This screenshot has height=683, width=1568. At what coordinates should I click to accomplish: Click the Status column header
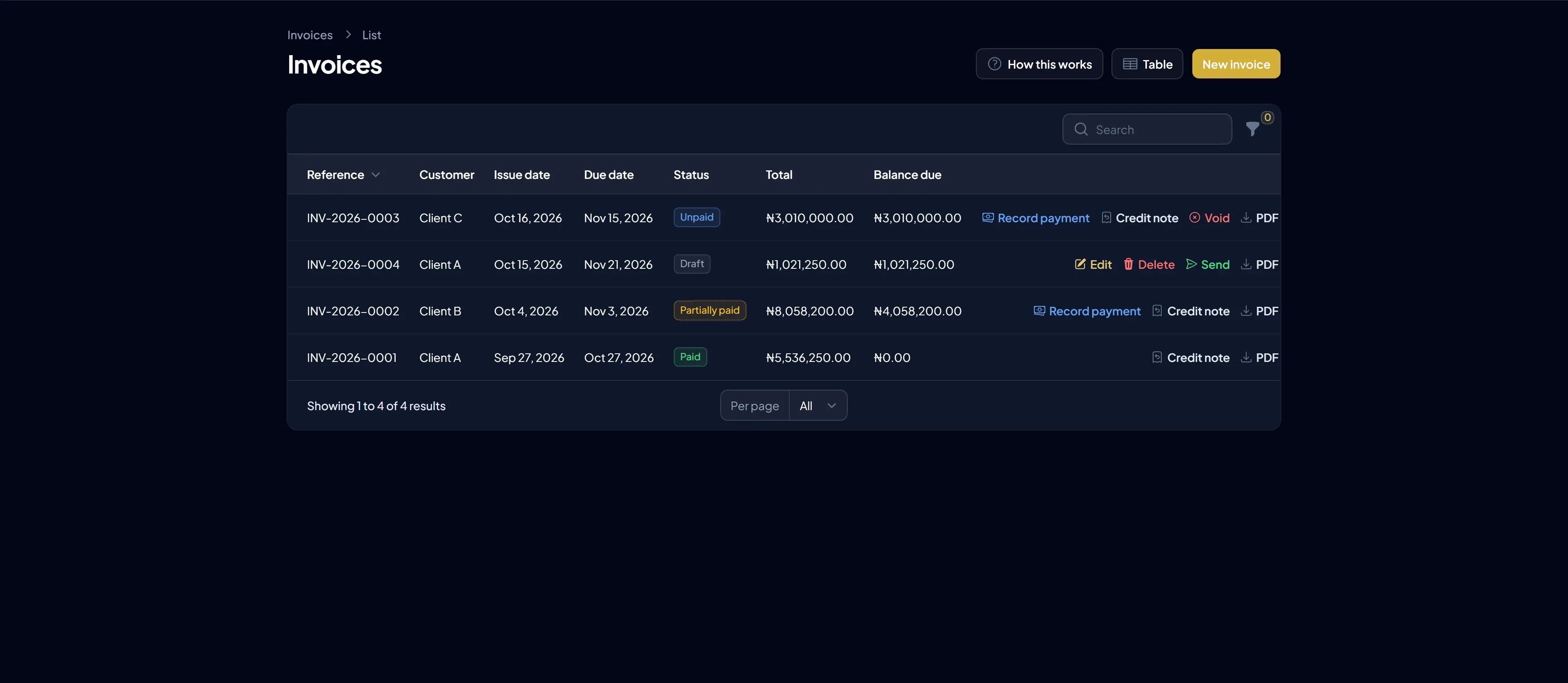click(691, 175)
